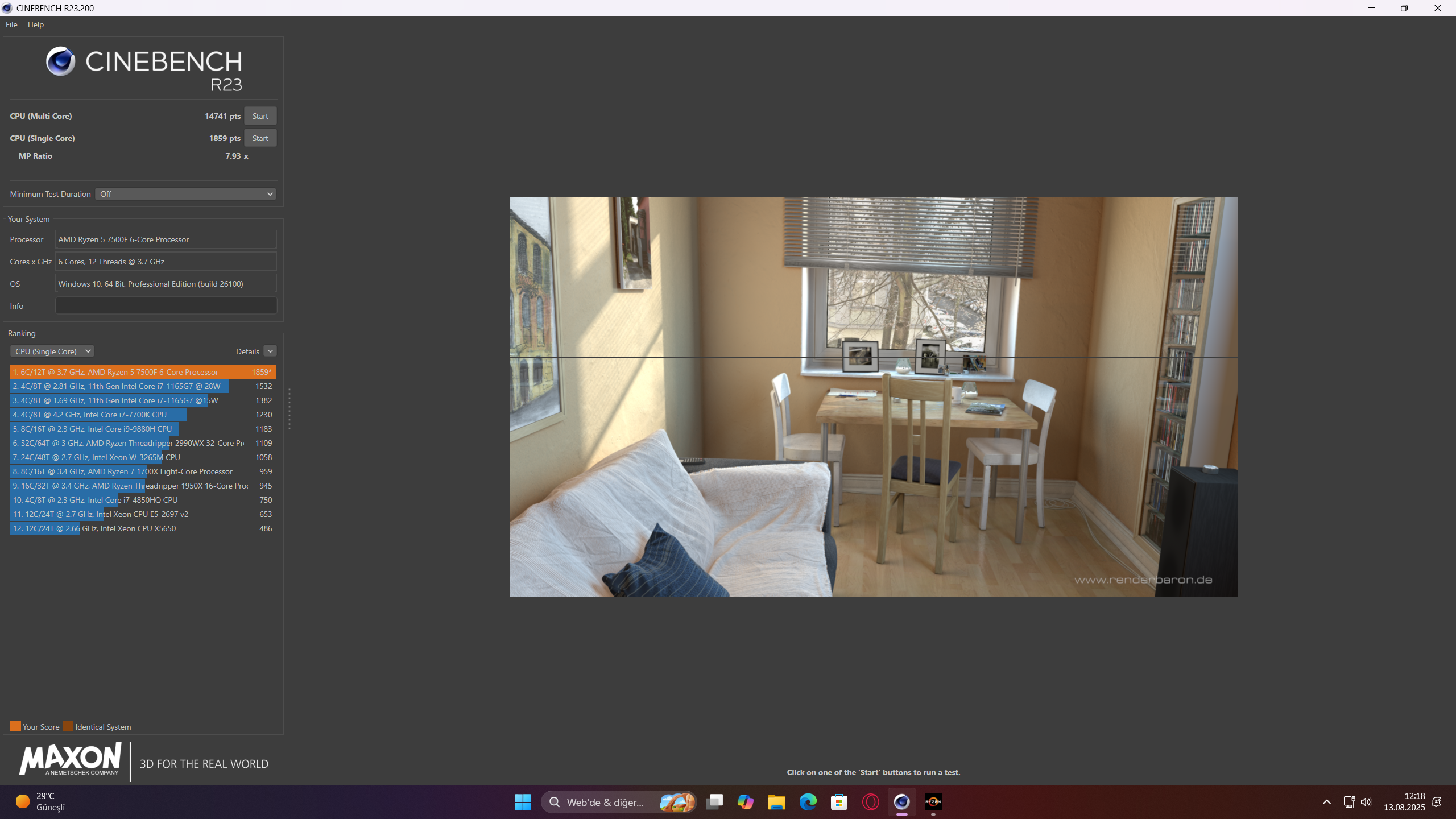Select the Threadripper 1950X ranking row

[x=143, y=486]
